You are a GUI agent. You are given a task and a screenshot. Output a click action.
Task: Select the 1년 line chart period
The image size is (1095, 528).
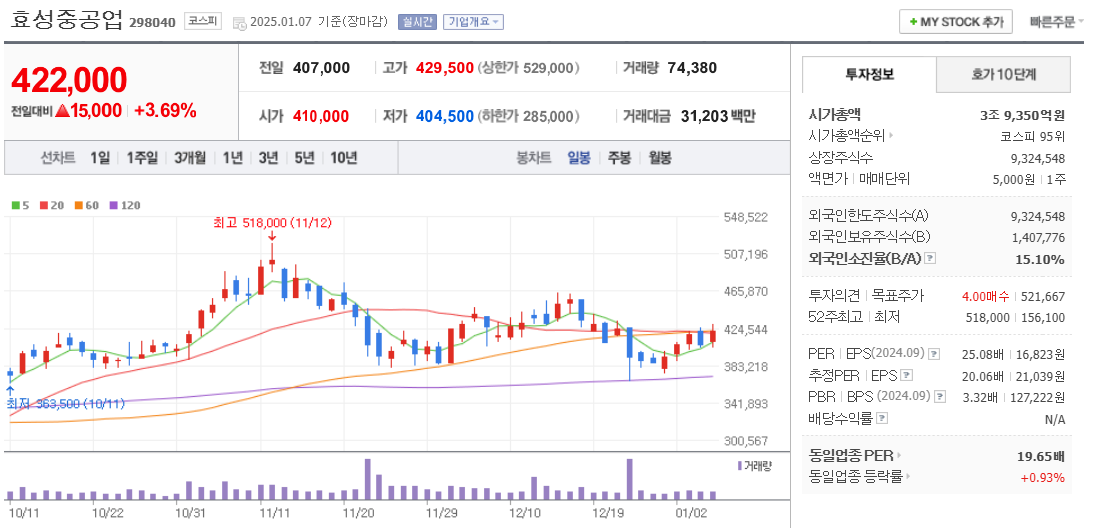(x=233, y=158)
